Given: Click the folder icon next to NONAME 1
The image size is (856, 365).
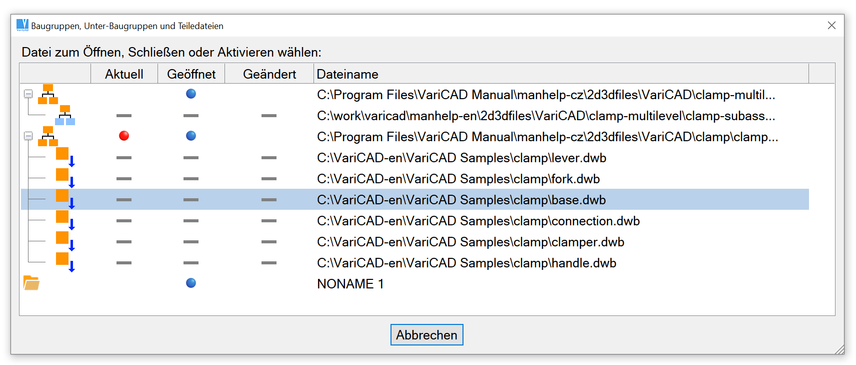Looking at the screenshot, I should click(32, 283).
